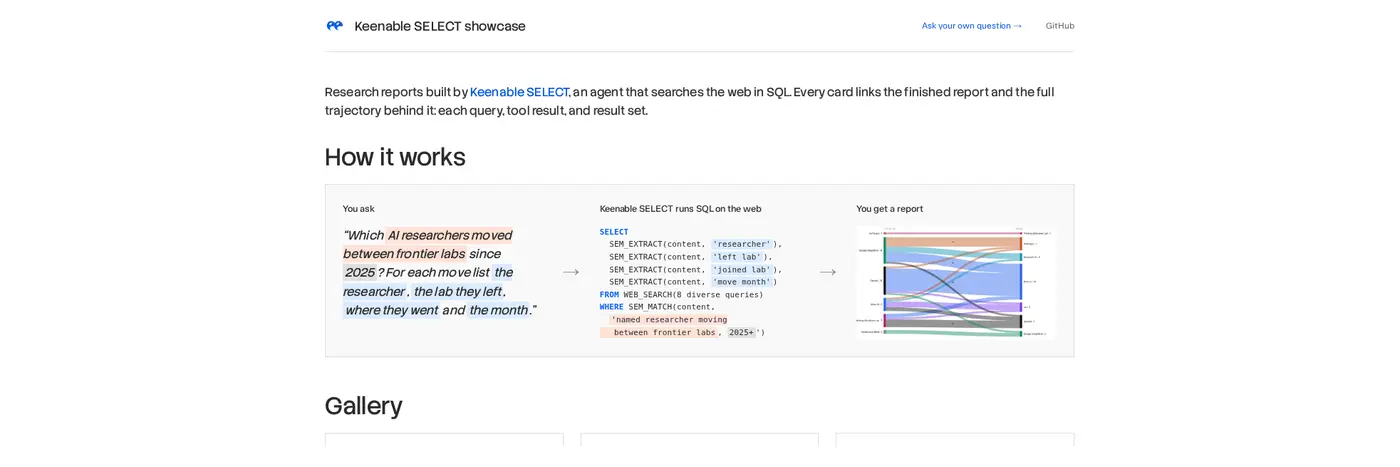Click highlighted phrase 'AI researchers moved'
Screen dimensions: 1400x467
click(x=449, y=235)
